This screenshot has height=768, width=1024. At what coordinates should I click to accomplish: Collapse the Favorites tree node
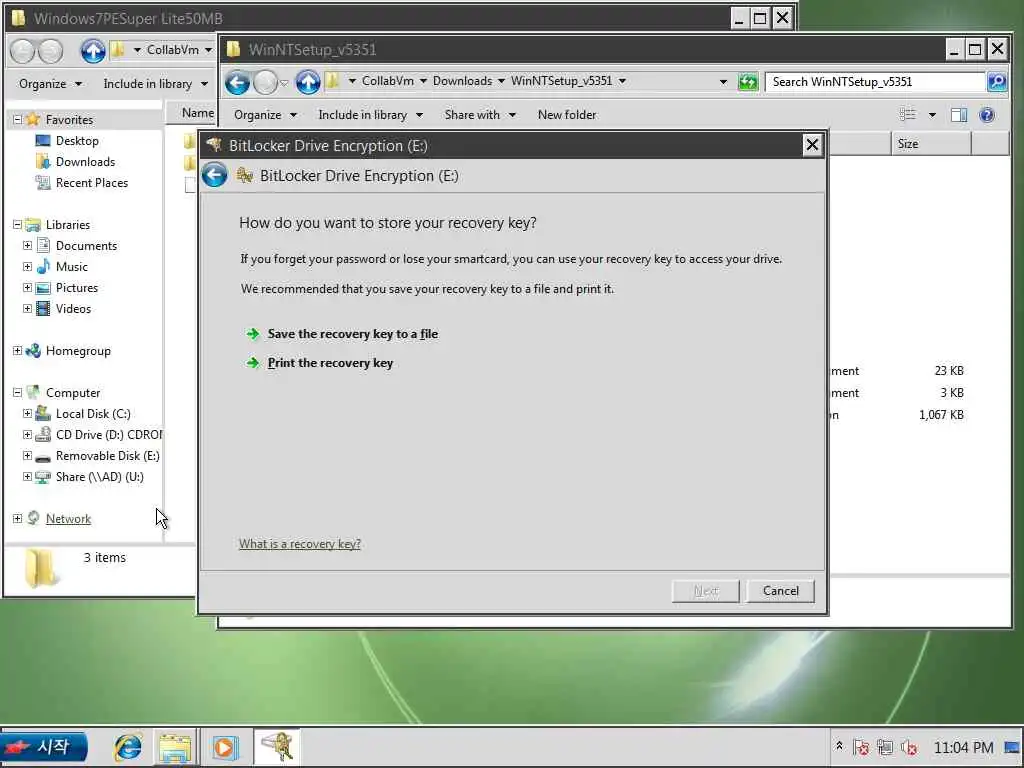[18, 120]
